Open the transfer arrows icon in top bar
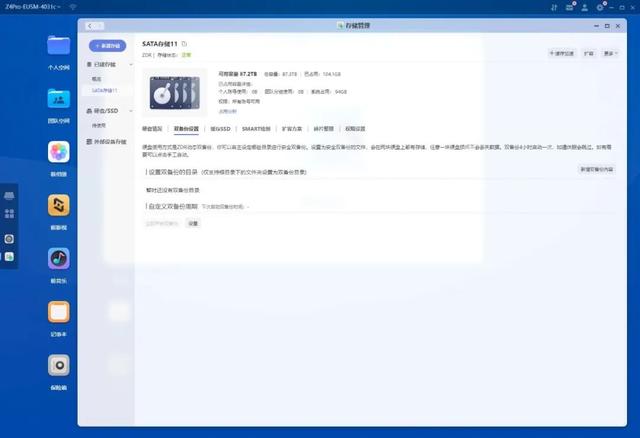 tap(554, 7)
